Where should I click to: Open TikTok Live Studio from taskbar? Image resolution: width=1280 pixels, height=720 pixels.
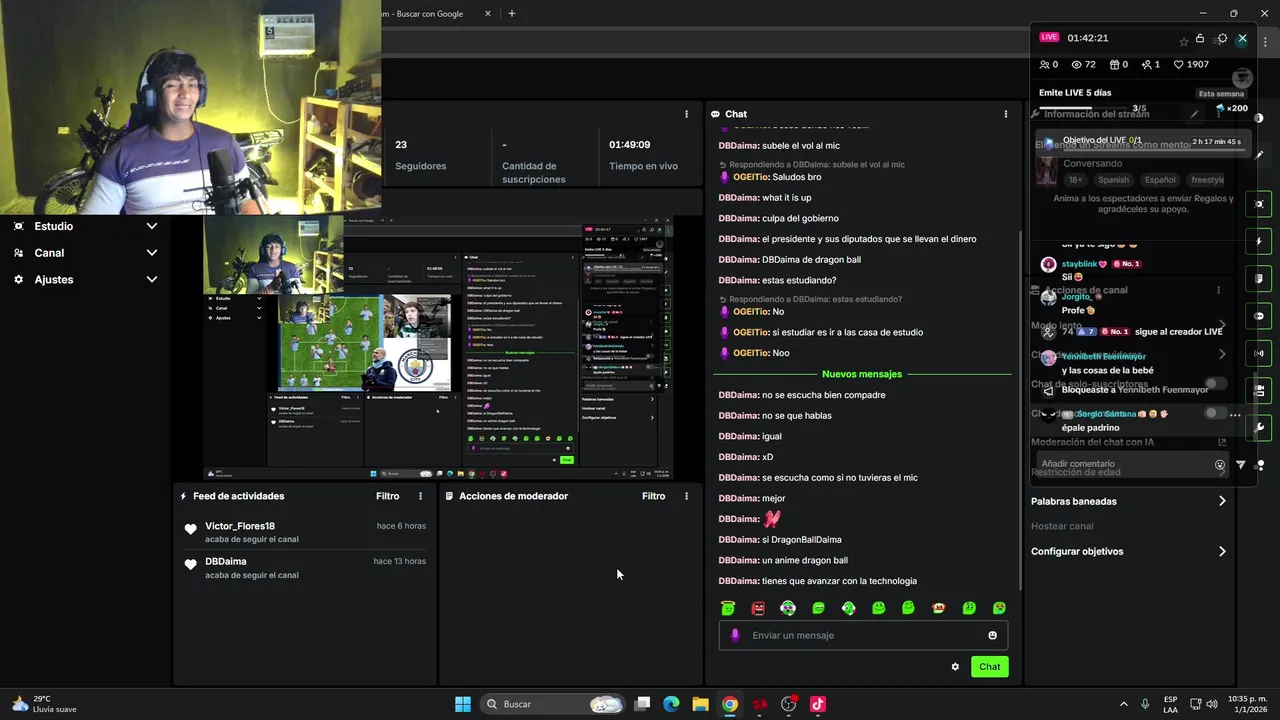click(x=818, y=704)
